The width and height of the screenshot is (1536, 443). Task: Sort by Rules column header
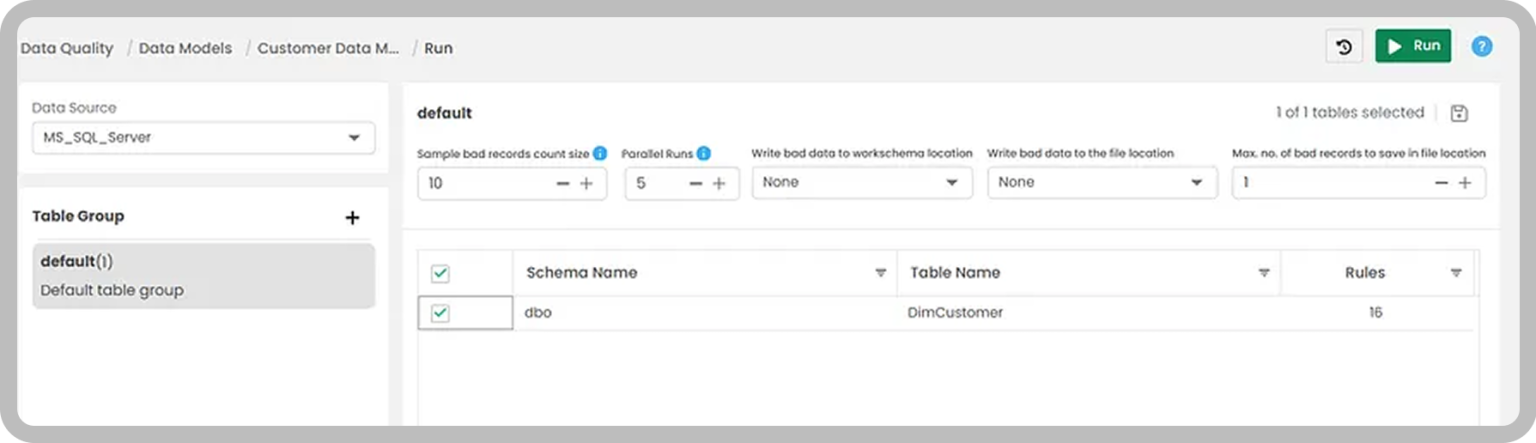tap(1365, 273)
